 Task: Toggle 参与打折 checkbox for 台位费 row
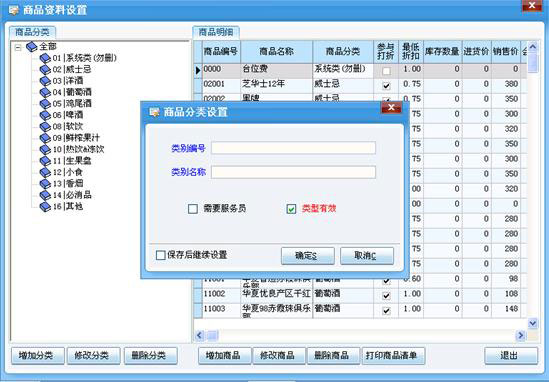386,71
